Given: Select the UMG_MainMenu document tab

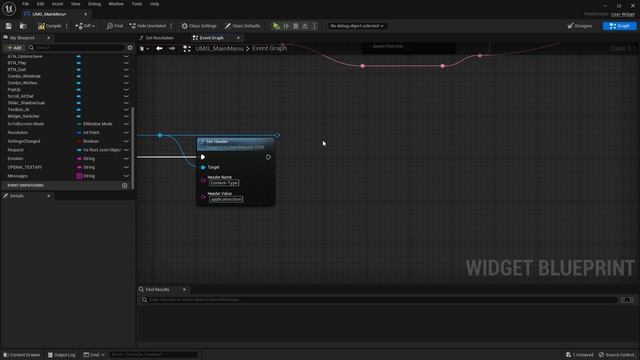Looking at the screenshot, I should 49,14.
